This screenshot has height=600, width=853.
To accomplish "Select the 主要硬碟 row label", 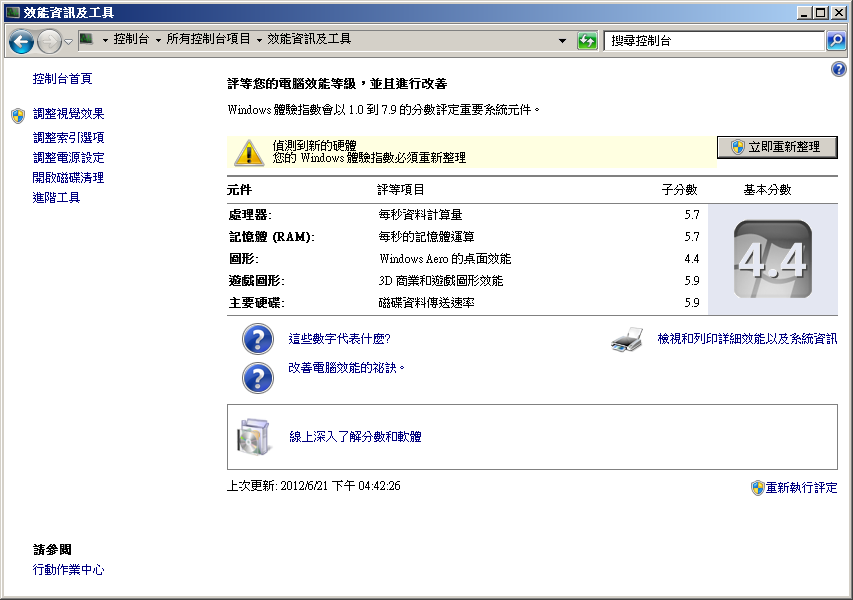I will [x=256, y=302].
